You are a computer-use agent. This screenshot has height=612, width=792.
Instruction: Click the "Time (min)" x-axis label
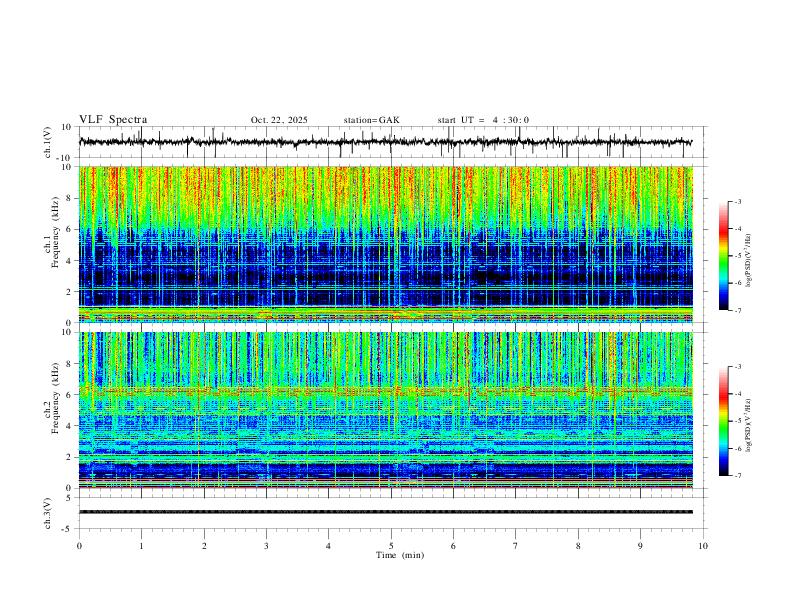[x=400, y=555]
